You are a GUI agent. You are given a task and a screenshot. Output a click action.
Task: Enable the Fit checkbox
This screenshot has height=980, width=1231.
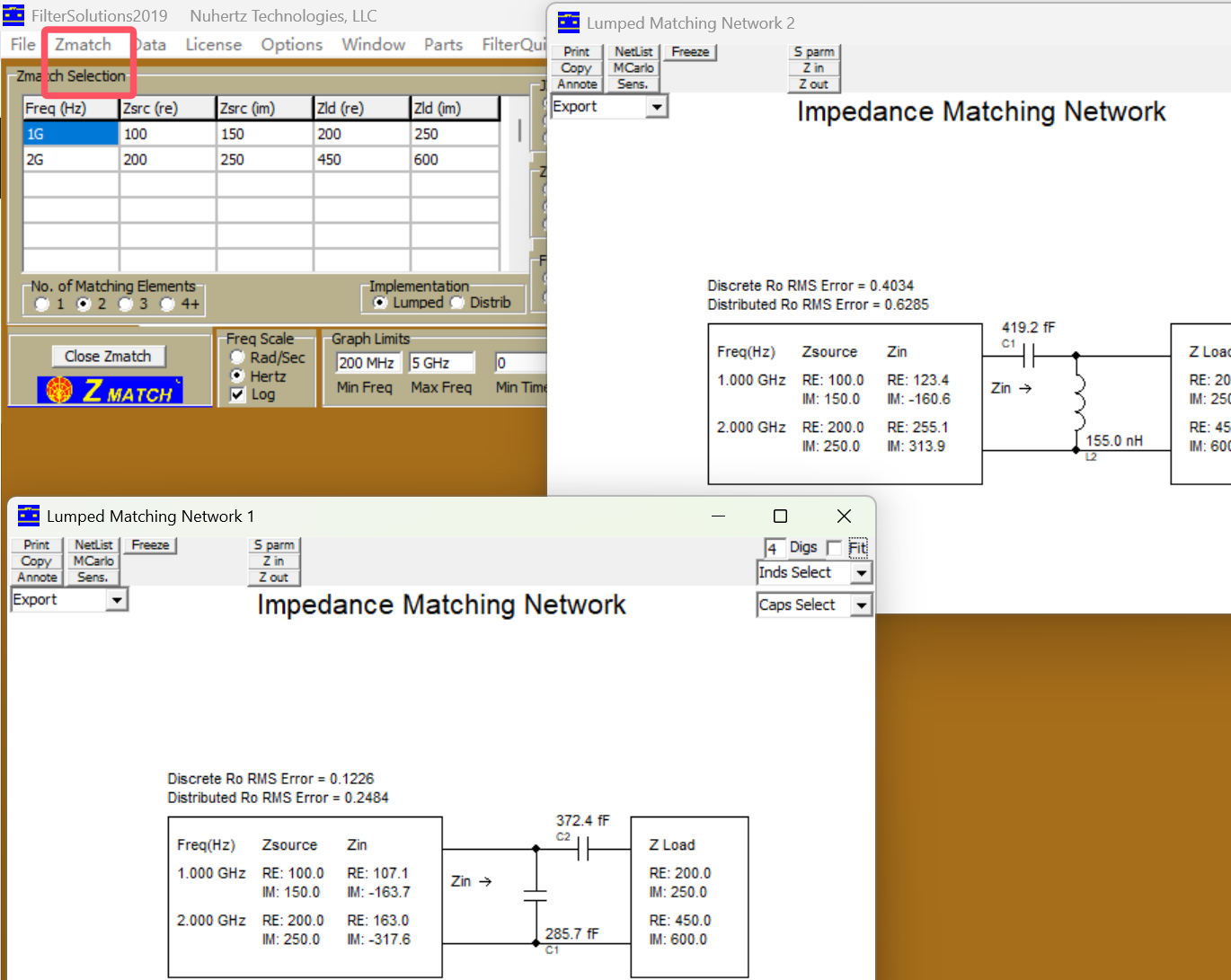[835, 548]
